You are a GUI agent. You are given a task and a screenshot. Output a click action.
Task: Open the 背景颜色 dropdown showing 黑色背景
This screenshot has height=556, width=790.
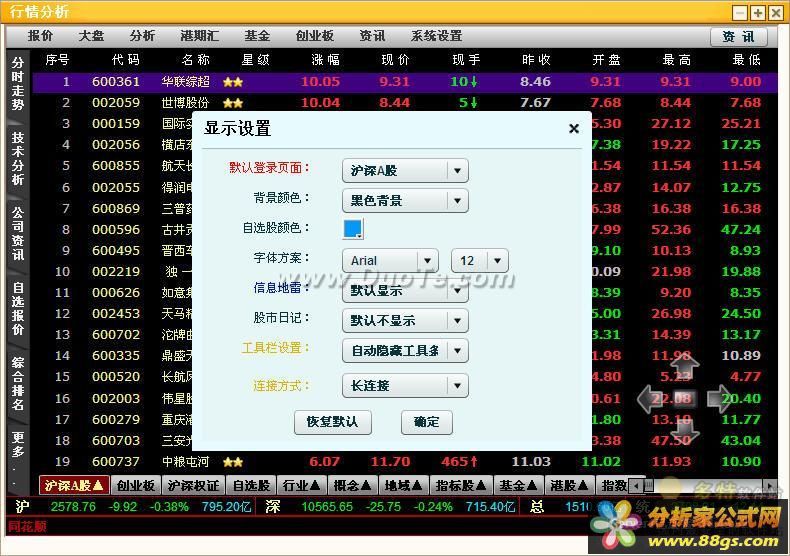pyautogui.click(x=405, y=201)
